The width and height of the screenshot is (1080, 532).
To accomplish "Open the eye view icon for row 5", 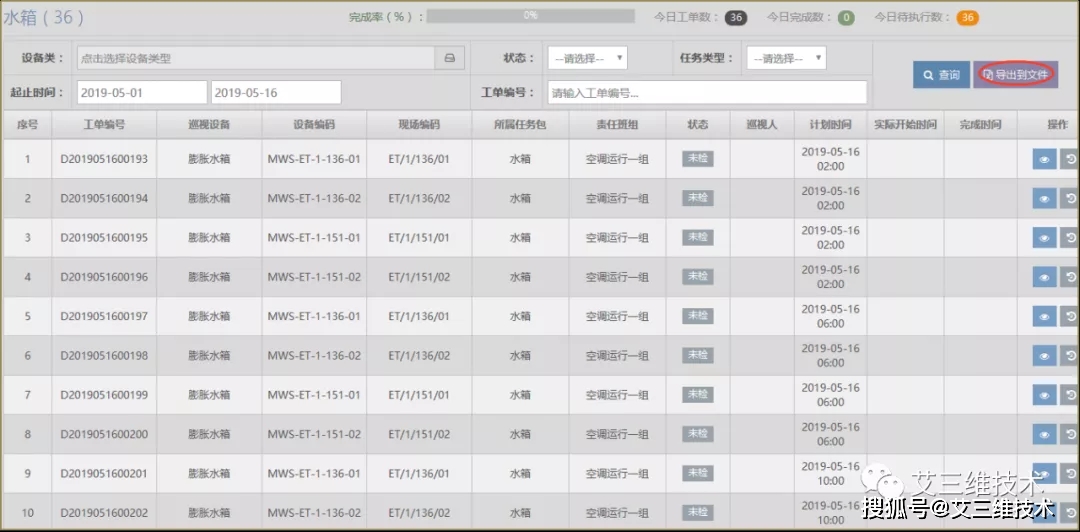I will [x=1044, y=316].
